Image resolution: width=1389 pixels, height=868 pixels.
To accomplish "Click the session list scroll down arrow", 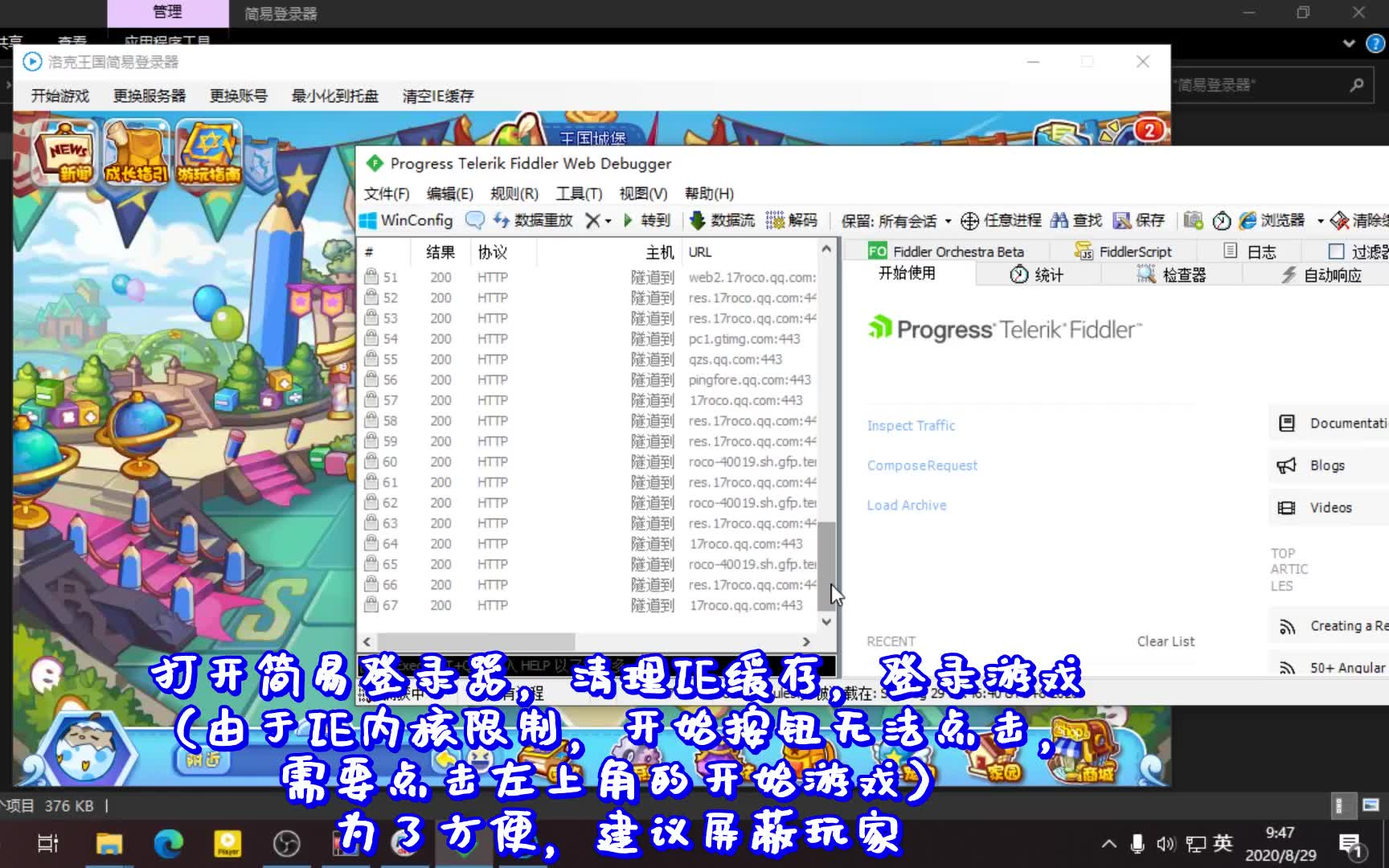I will tap(826, 622).
